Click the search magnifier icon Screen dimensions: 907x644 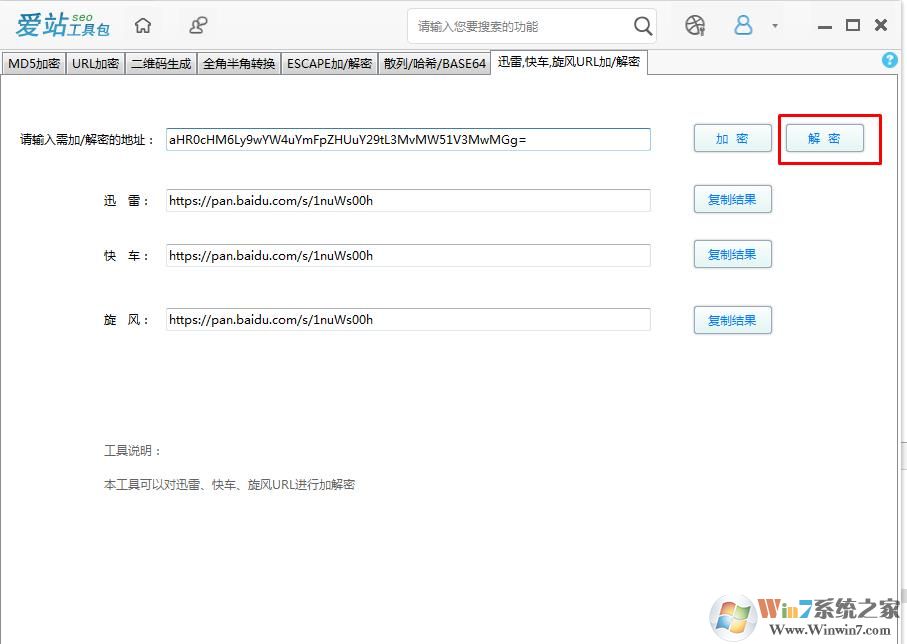(x=641, y=25)
